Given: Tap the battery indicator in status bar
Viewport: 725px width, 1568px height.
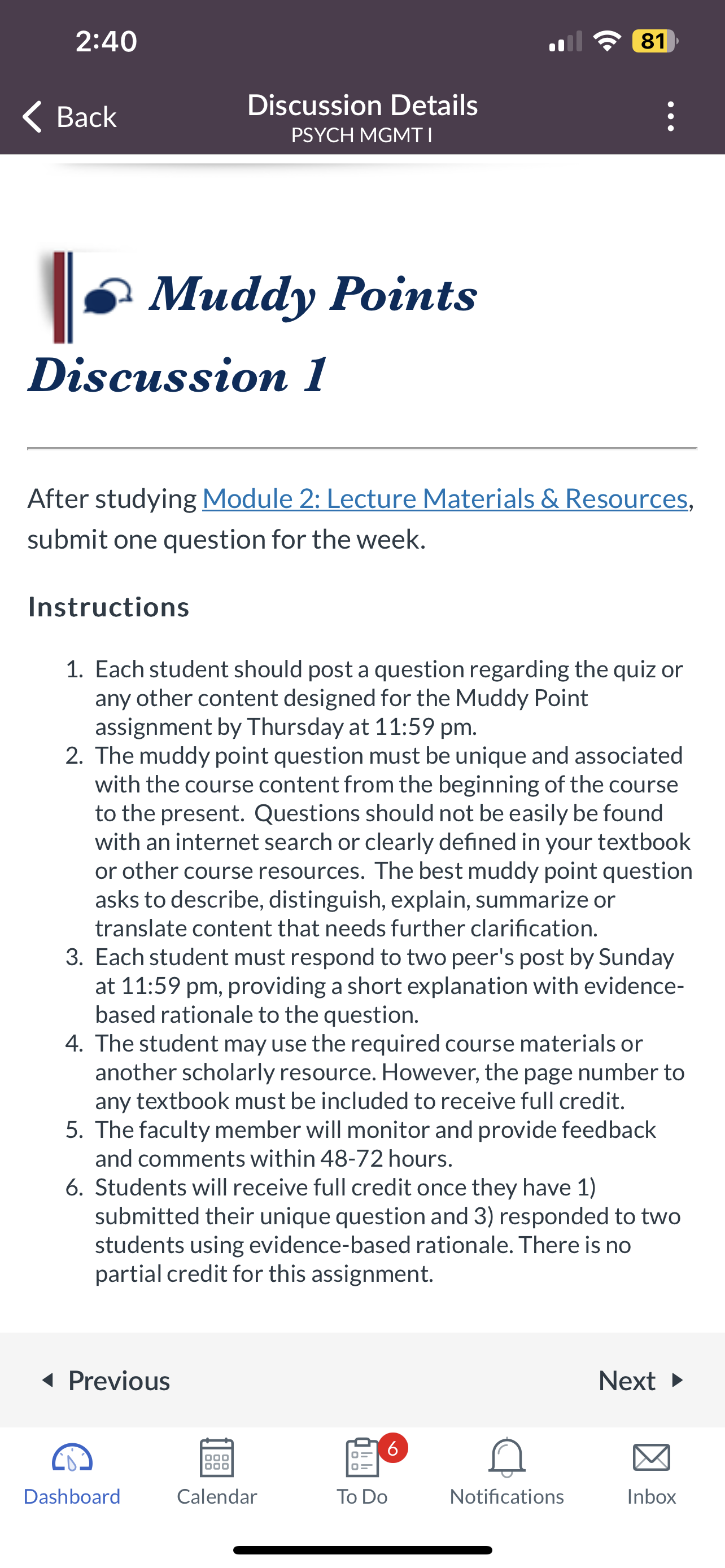Looking at the screenshot, I should 654,41.
